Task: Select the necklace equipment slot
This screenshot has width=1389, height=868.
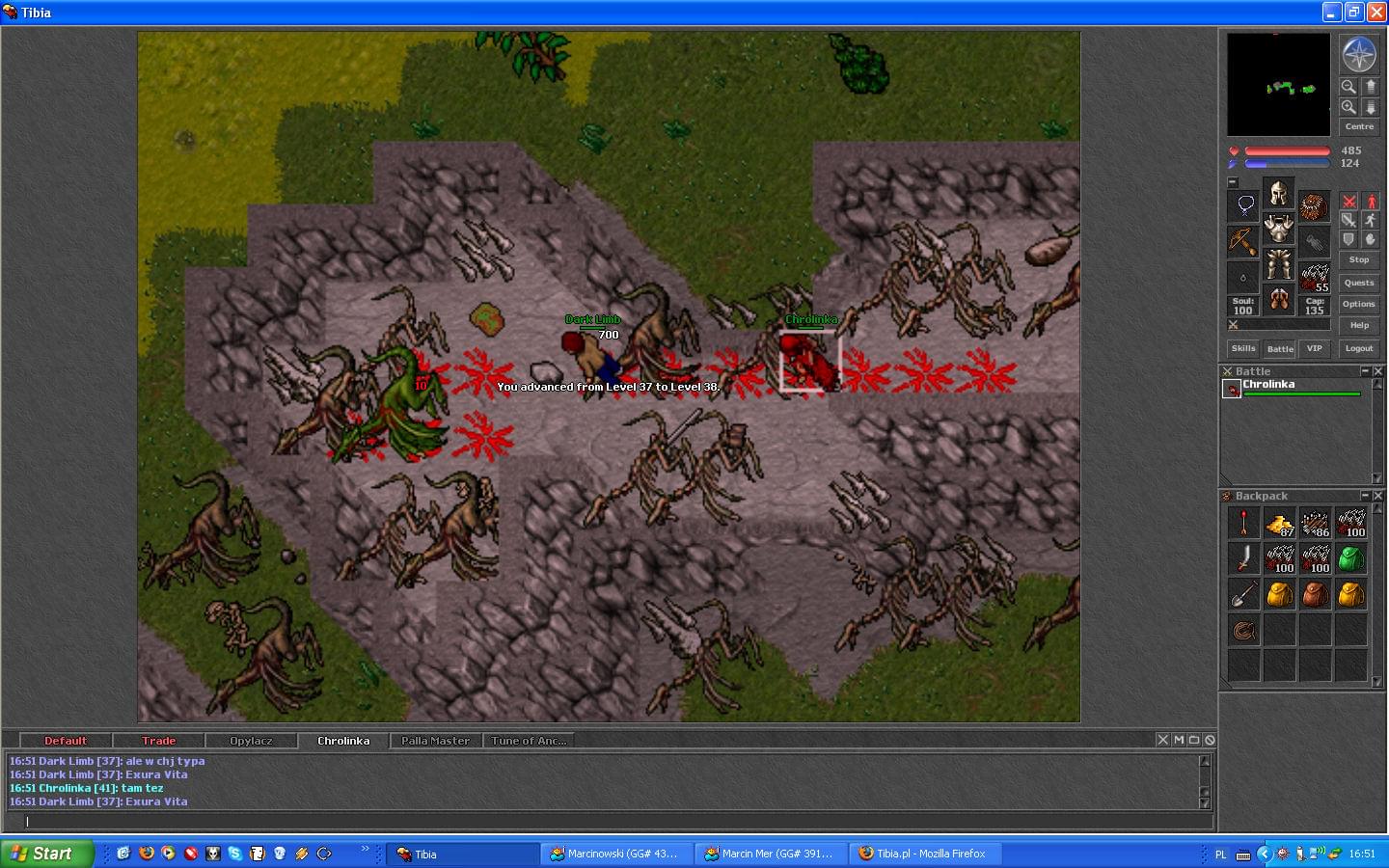Action: (1243, 205)
